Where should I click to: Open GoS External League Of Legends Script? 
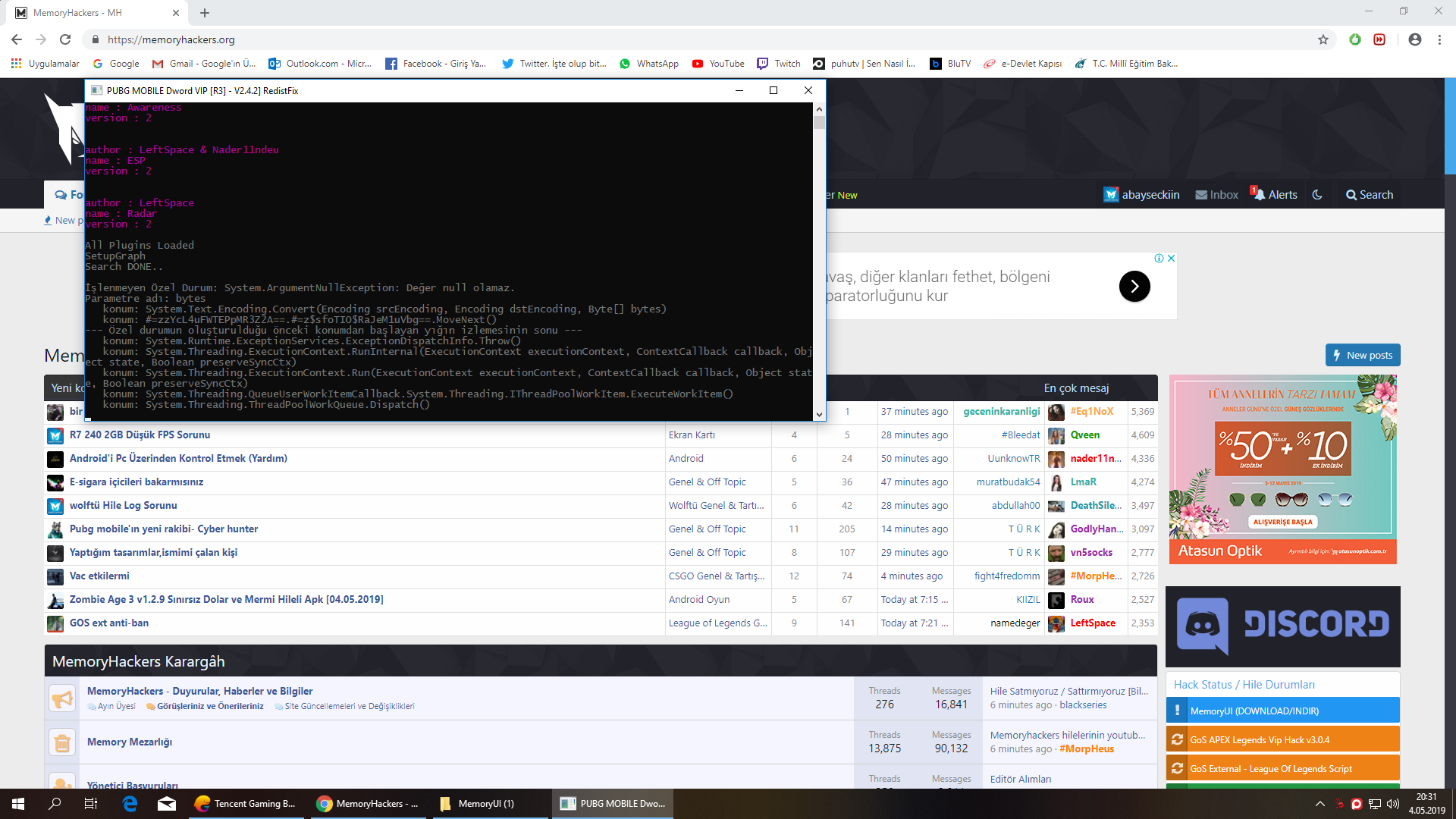tap(1282, 768)
